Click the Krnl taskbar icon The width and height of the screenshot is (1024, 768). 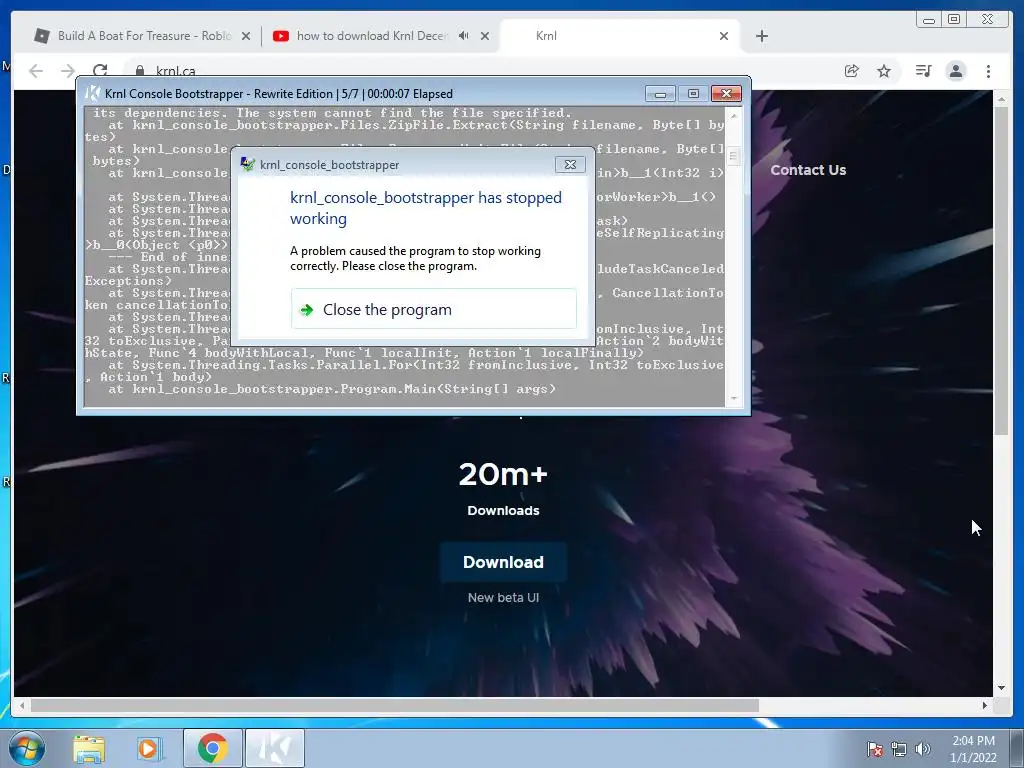pos(275,748)
